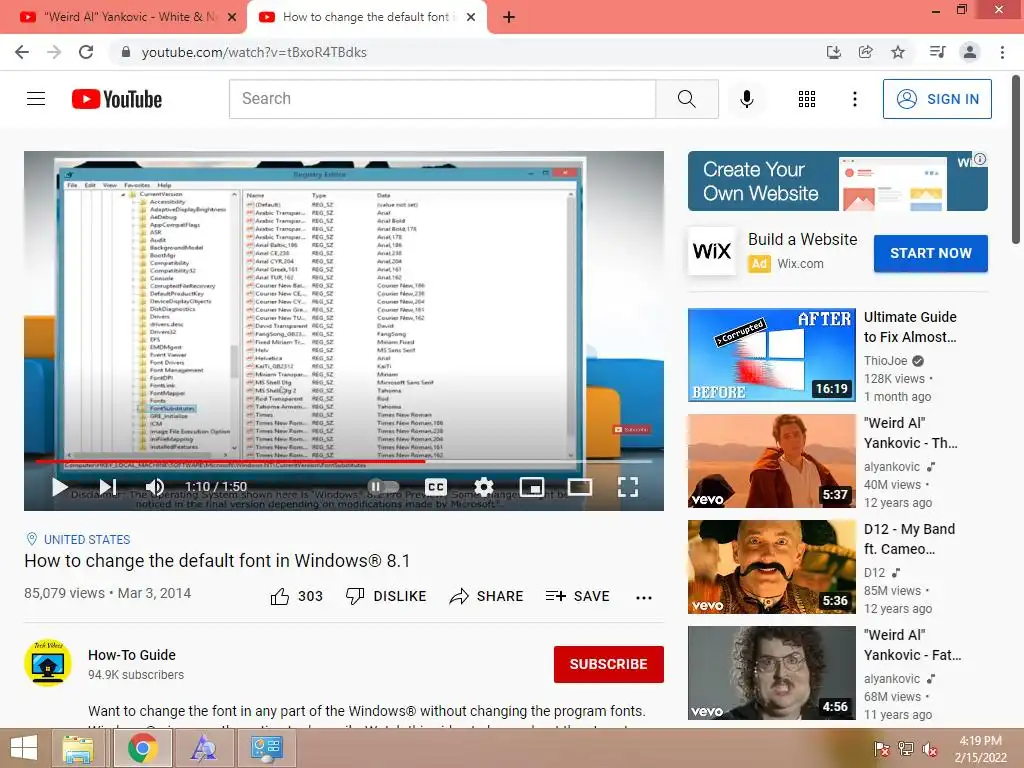Enter full screen mode
This screenshot has height=768, width=1024.
[628, 487]
